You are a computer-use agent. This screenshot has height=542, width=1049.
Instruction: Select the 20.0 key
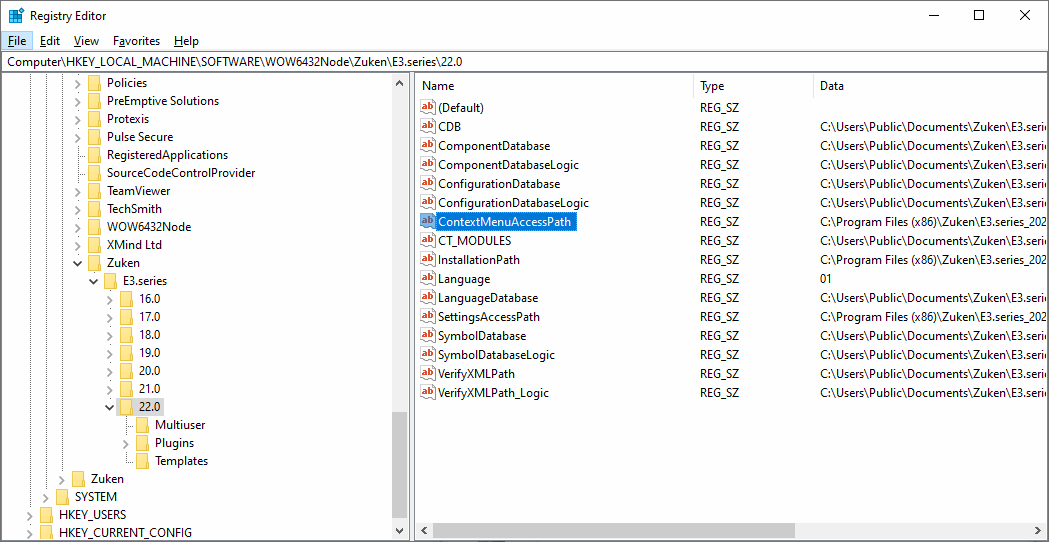click(150, 371)
